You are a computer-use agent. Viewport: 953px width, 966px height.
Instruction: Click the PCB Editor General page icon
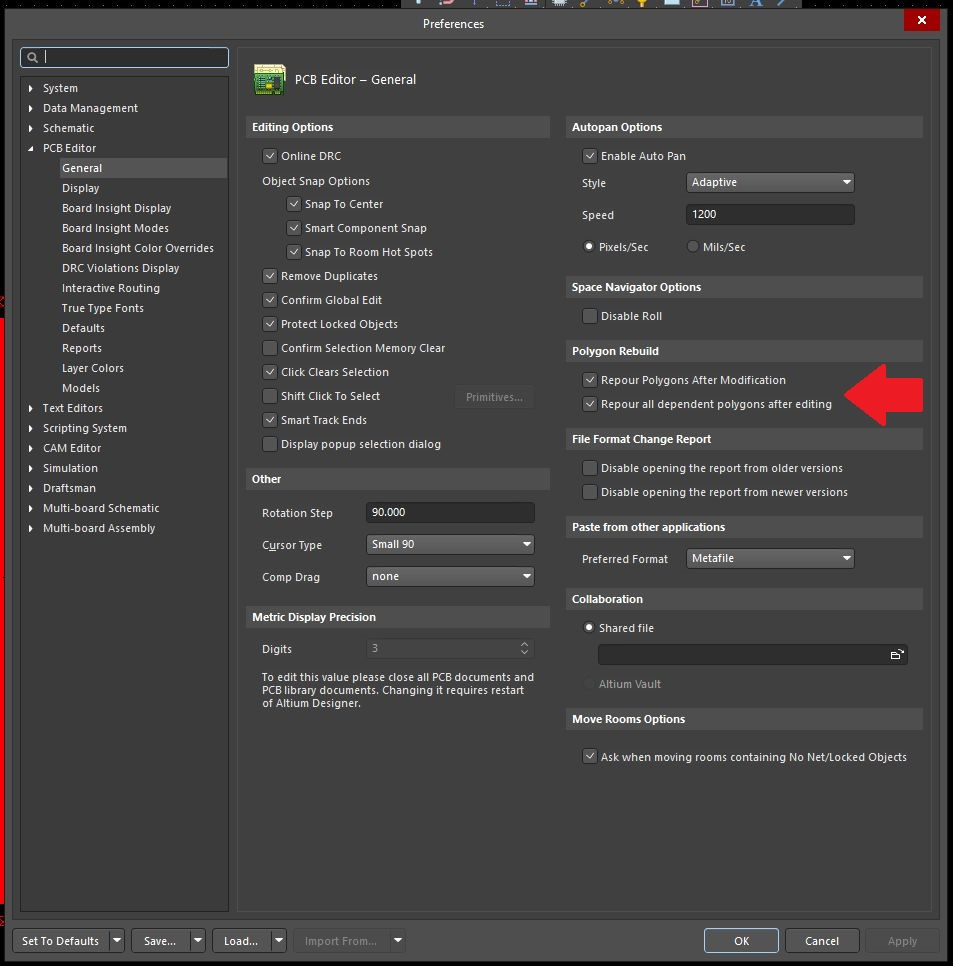(269, 79)
